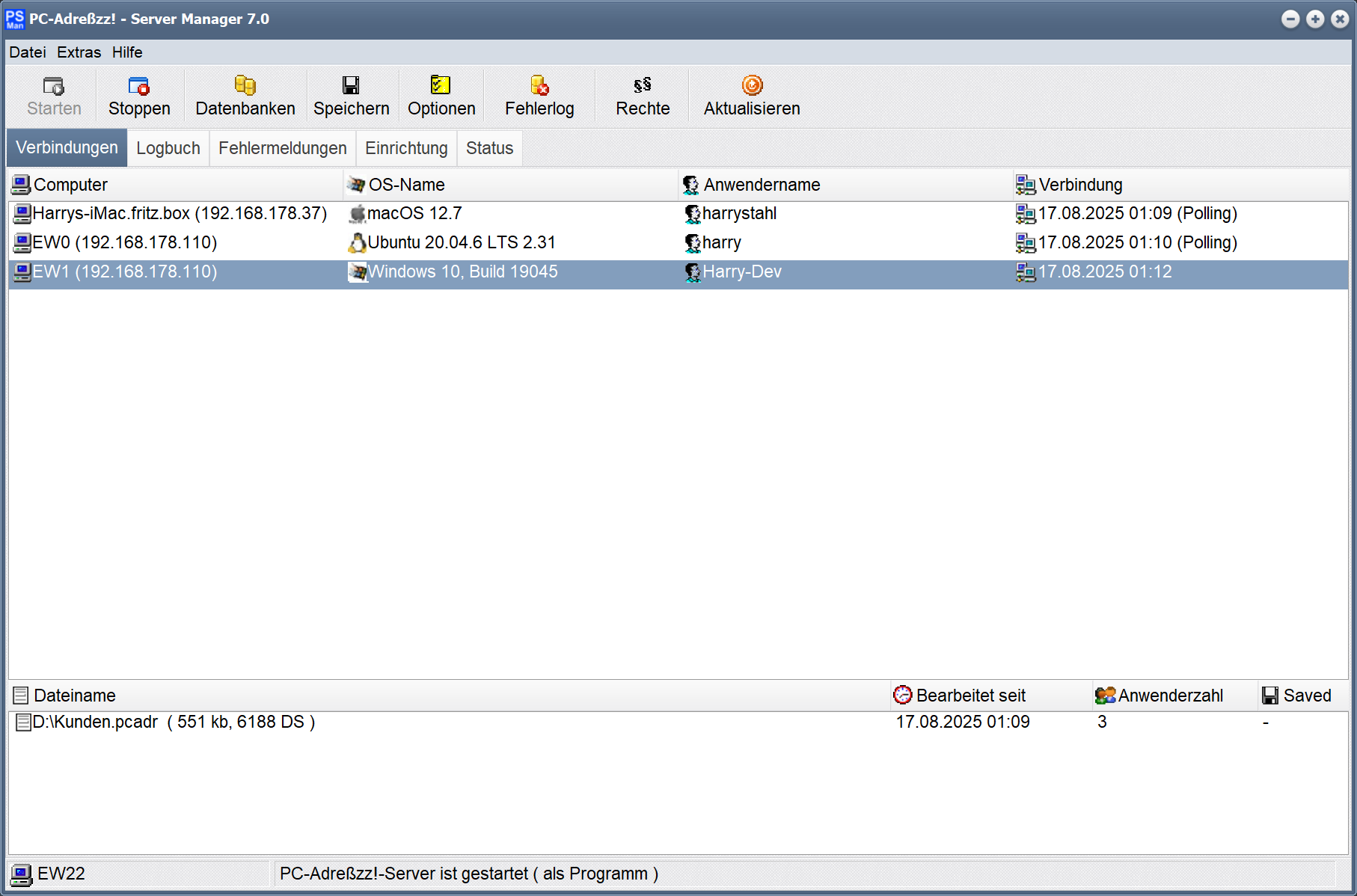Click the 17.08.2025 01:09 Bearbeitet seit value
This screenshot has width=1357, height=896.
point(963,722)
